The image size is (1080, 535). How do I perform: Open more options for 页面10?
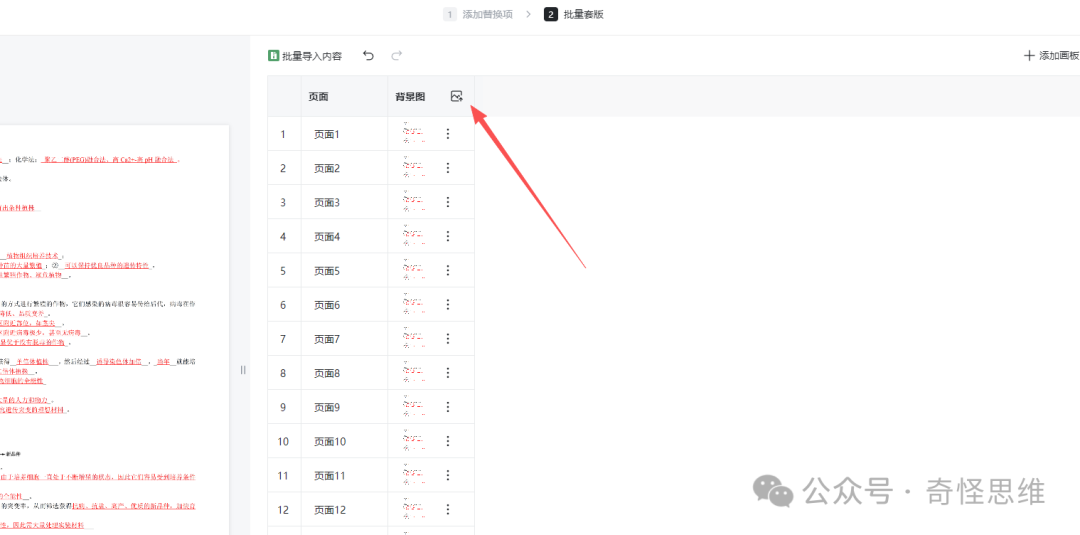[x=448, y=441]
